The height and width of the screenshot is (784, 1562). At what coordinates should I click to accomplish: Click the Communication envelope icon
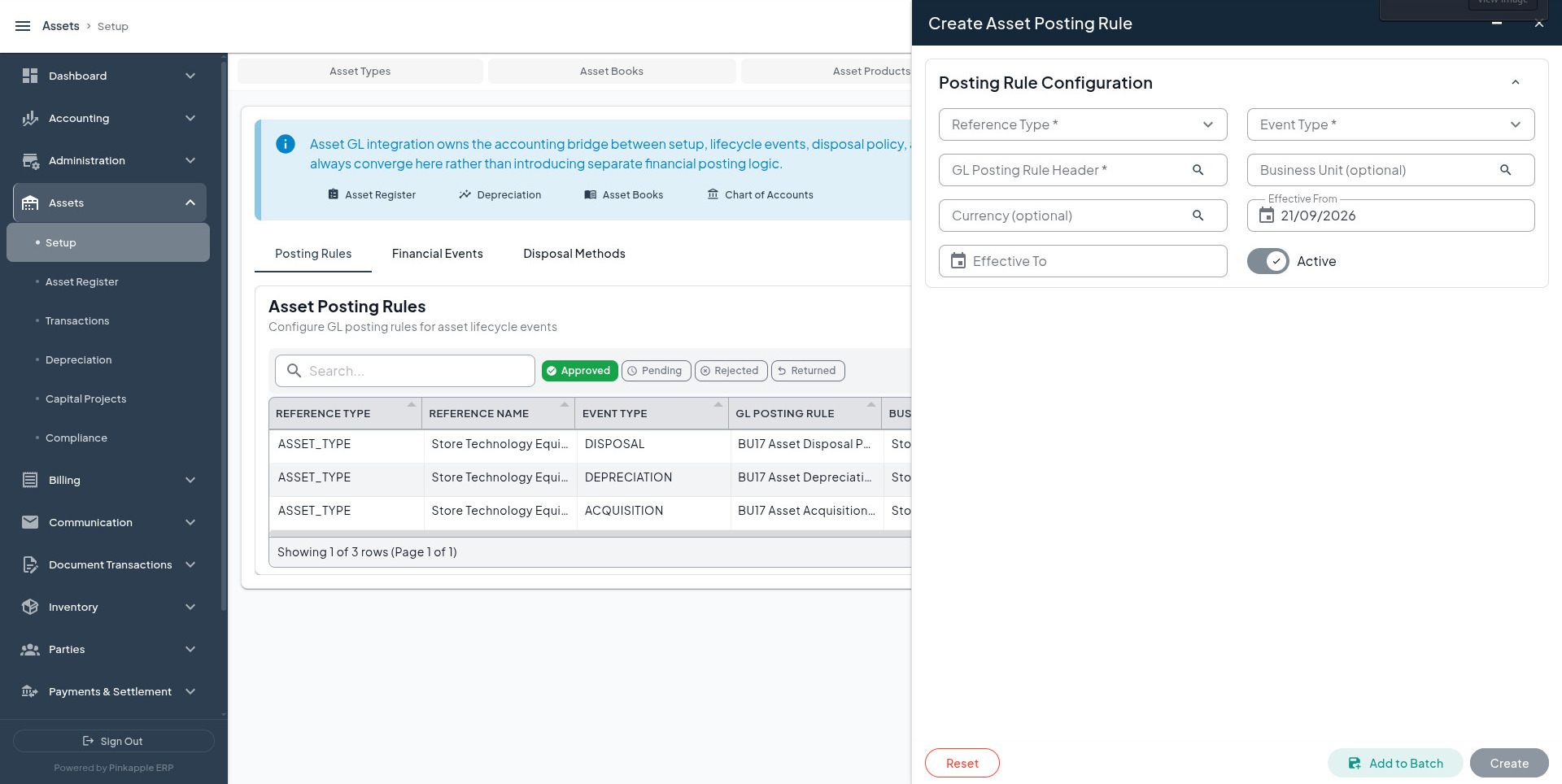30,522
